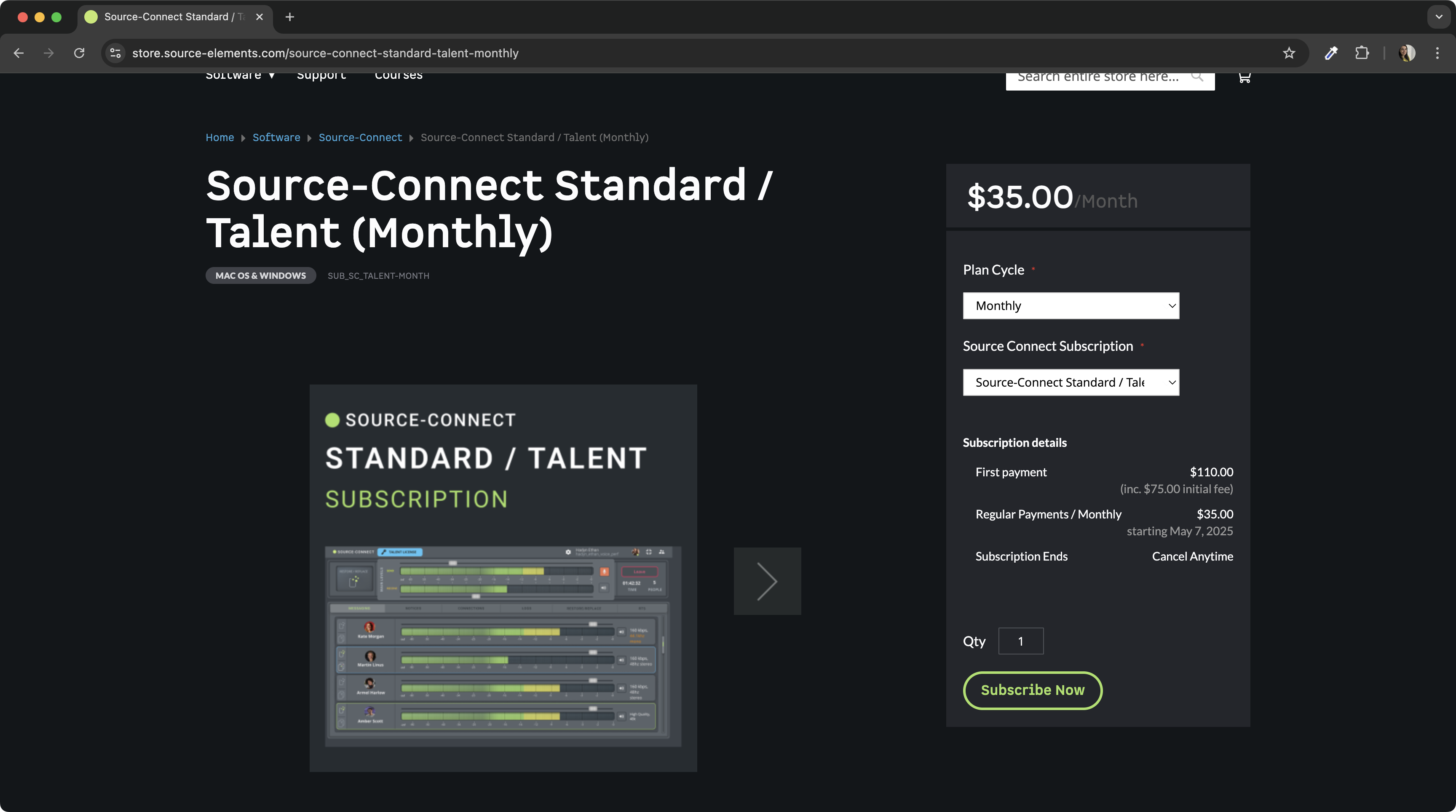1456x812 pixels.
Task: Open the Source Connect Subscription dropdown
Action: pos(1071,382)
